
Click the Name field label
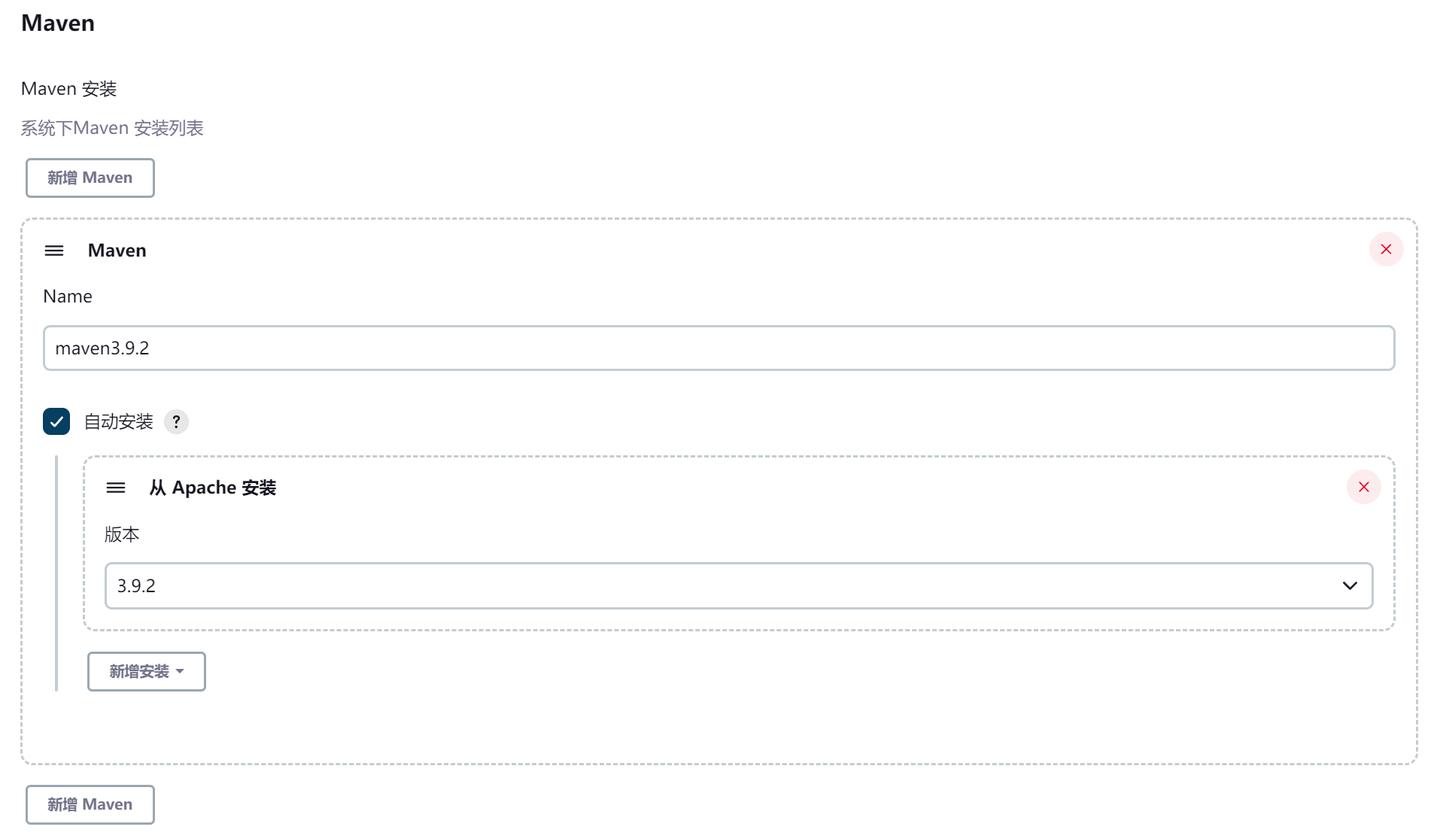[x=68, y=296]
